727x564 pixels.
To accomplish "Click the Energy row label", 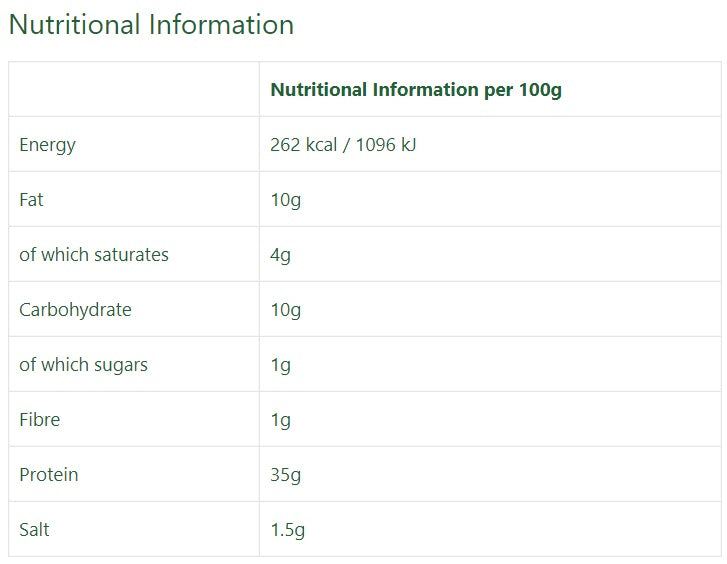I will [47, 145].
